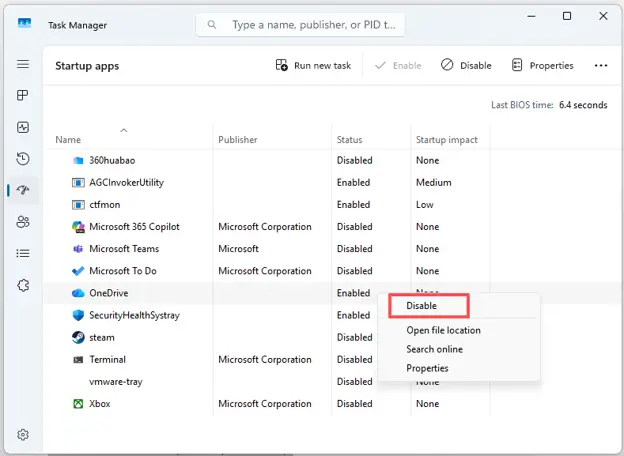The width and height of the screenshot is (624, 456).
Task: Click Medium impact for AGCInvokerUtility
Action: point(434,183)
